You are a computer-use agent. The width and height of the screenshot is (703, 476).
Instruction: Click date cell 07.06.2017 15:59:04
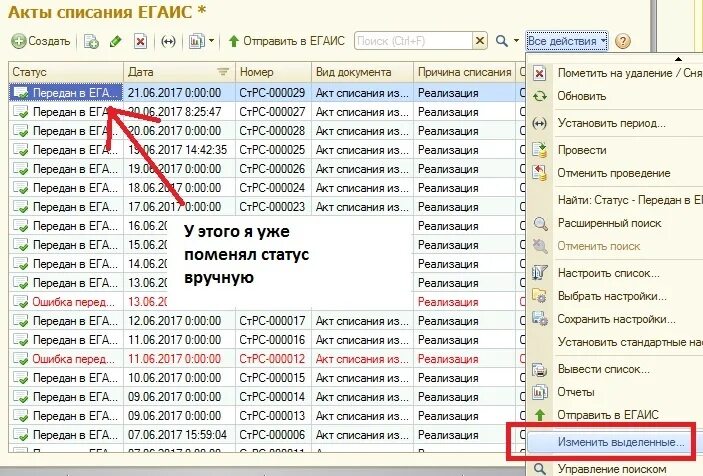[178, 435]
